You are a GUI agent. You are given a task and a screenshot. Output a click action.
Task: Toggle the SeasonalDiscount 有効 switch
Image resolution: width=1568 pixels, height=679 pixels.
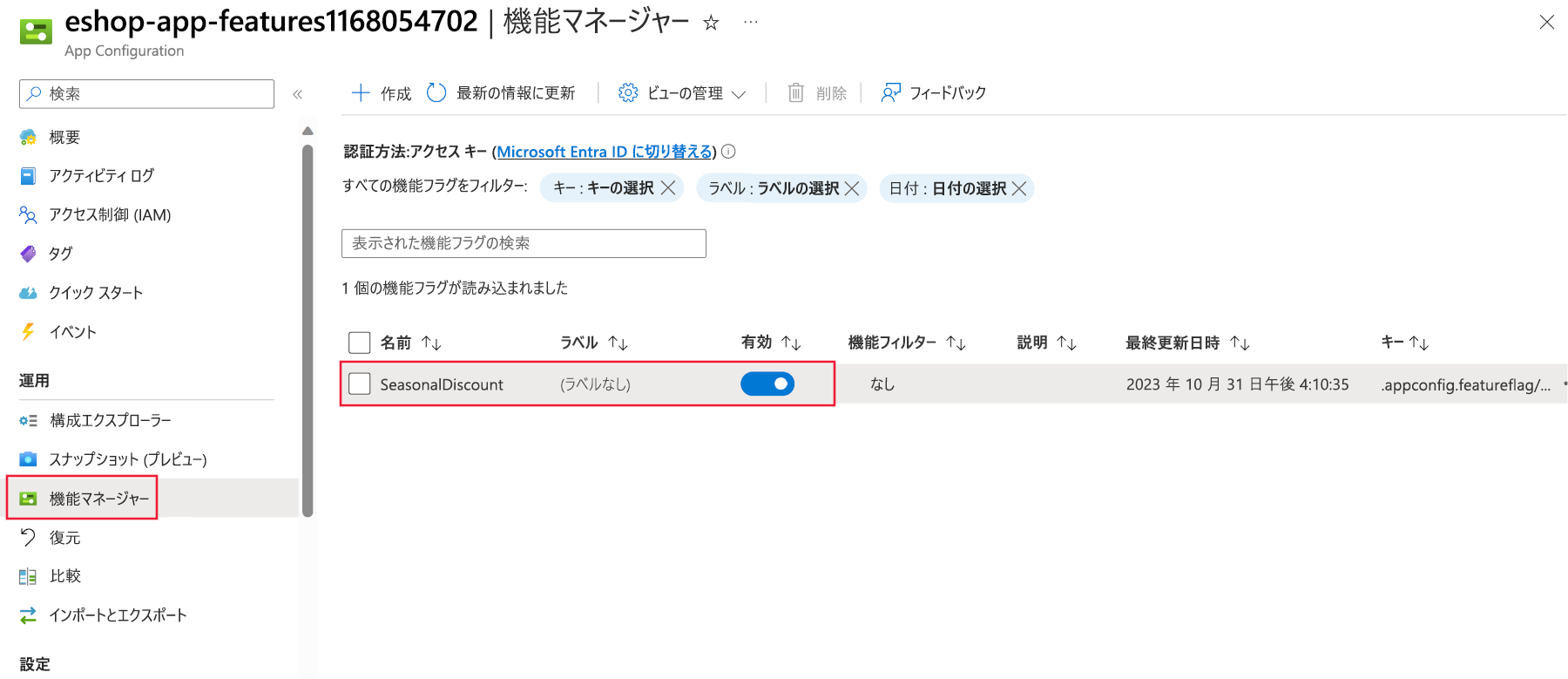(x=767, y=384)
